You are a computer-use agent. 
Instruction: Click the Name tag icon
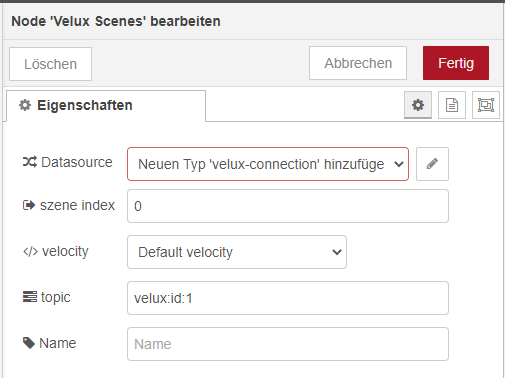tap(29, 343)
